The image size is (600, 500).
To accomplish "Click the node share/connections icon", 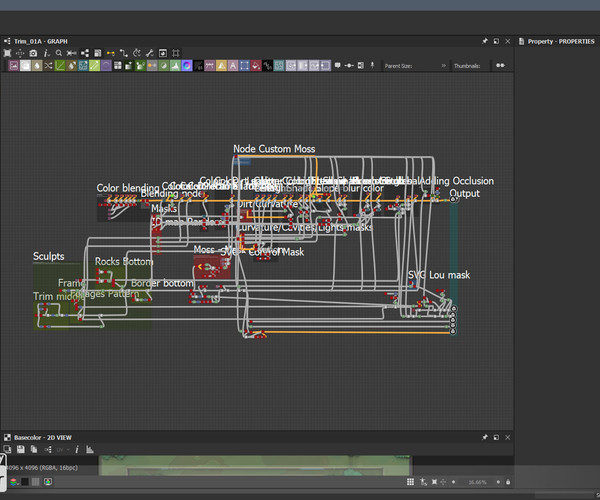I will [x=85, y=53].
